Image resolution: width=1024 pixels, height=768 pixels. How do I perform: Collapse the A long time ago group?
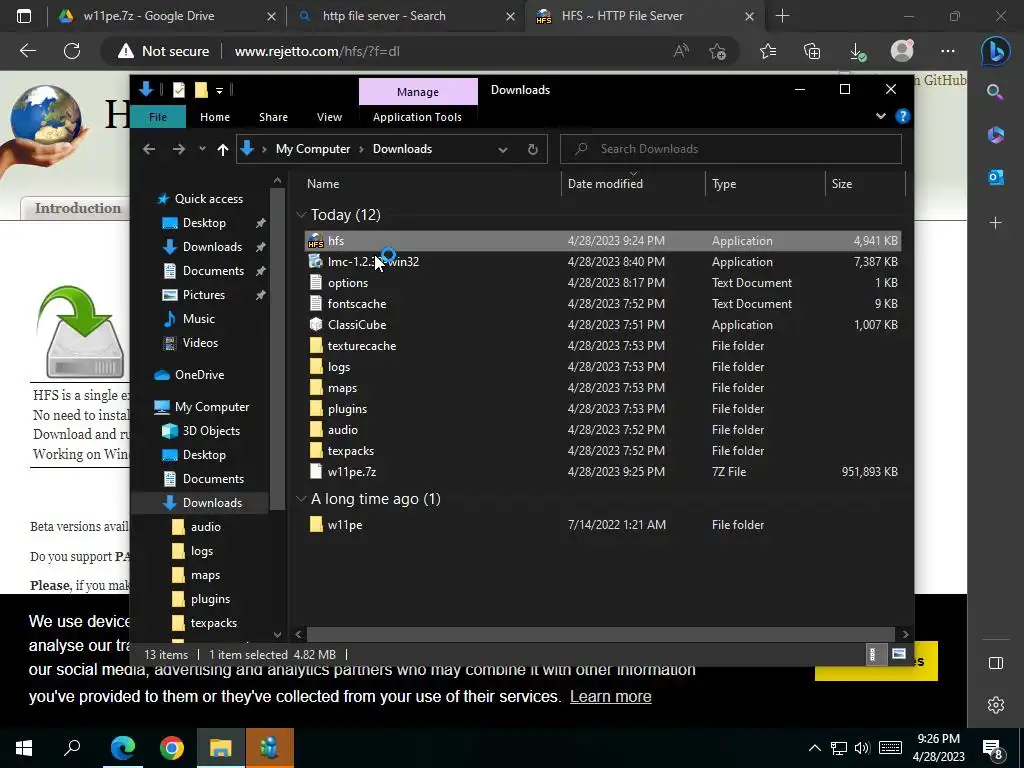point(301,499)
